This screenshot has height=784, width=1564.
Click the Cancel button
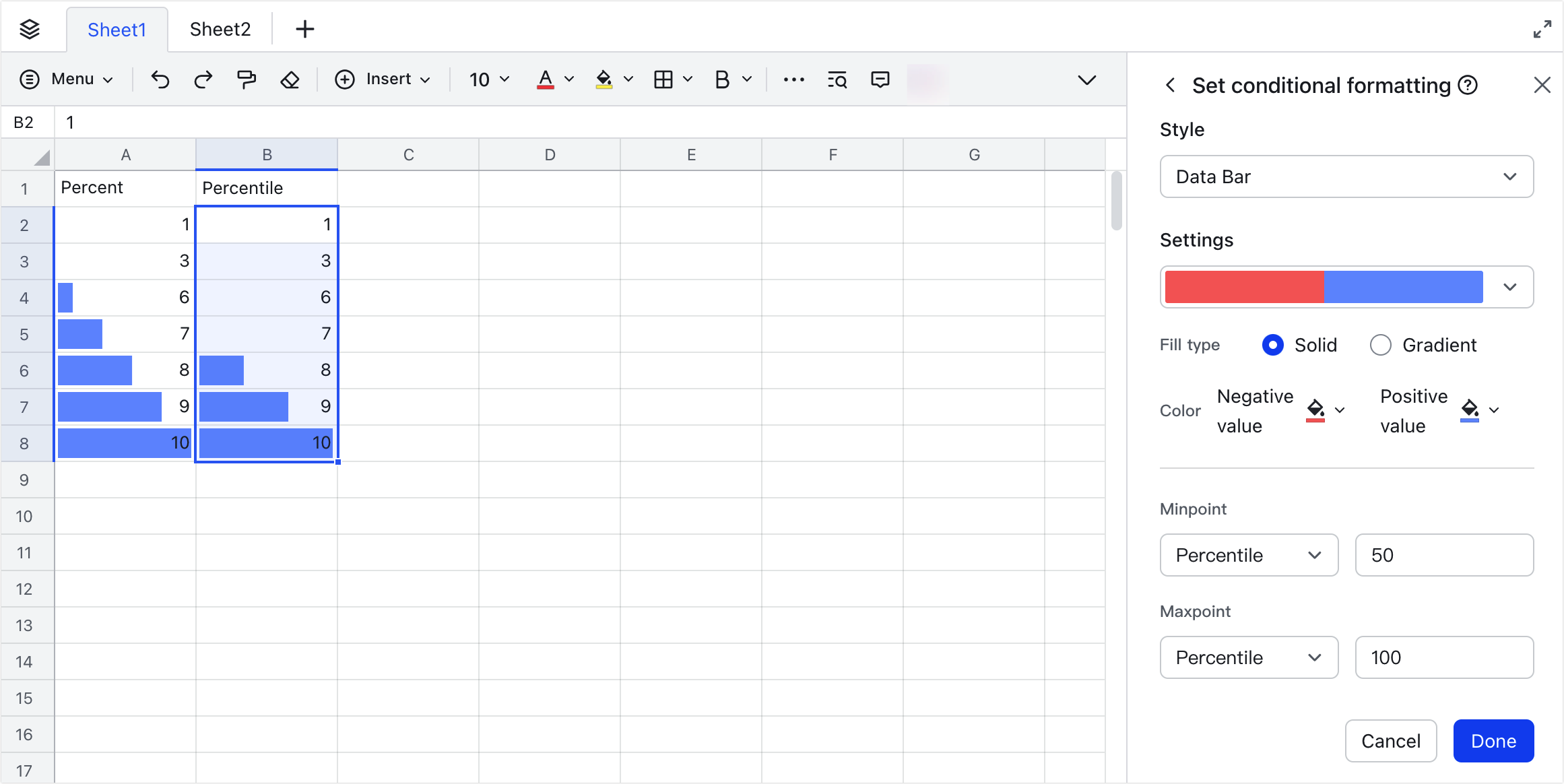pyautogui.click(x=1391, y=740)
